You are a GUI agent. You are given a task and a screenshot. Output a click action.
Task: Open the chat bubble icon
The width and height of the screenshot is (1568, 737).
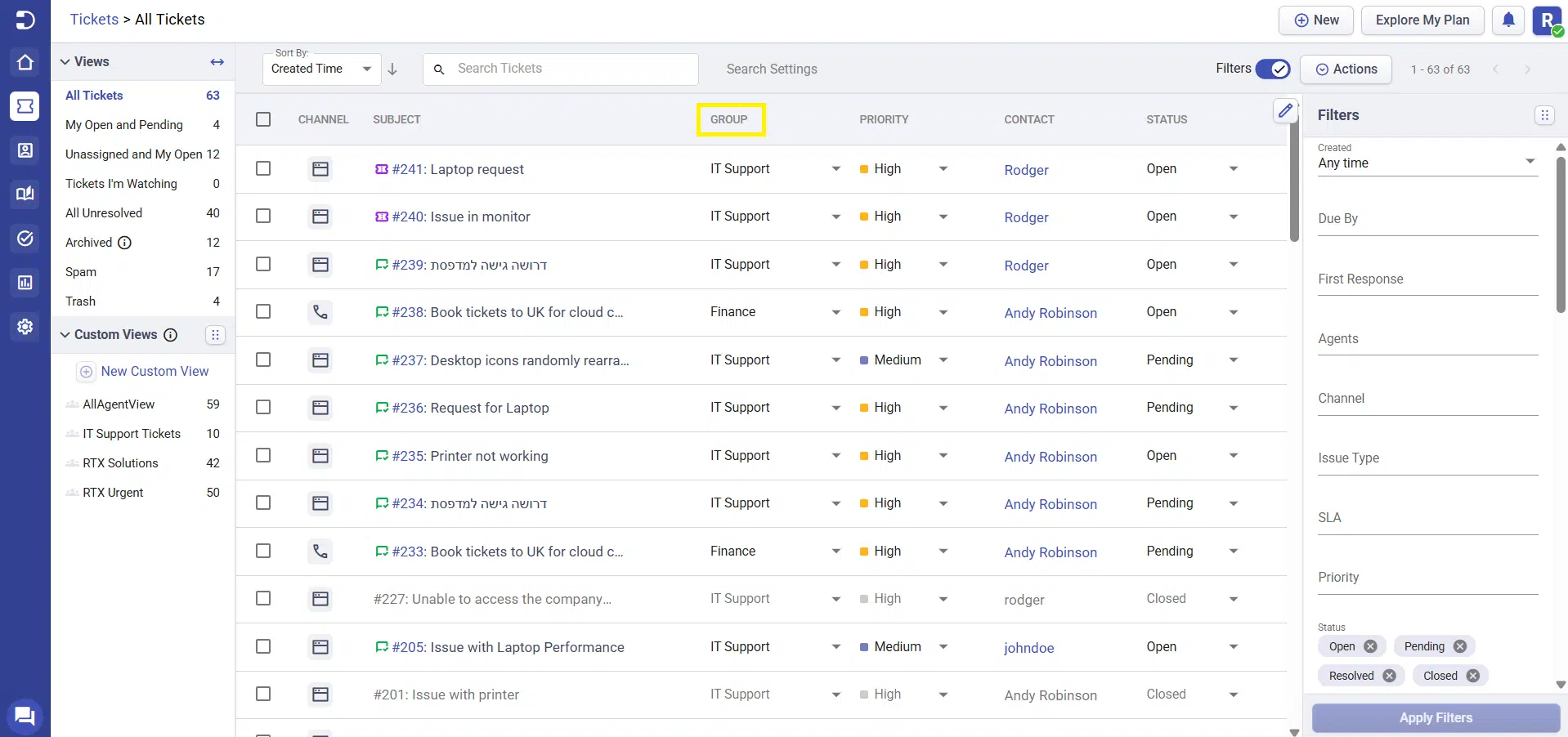25,717
